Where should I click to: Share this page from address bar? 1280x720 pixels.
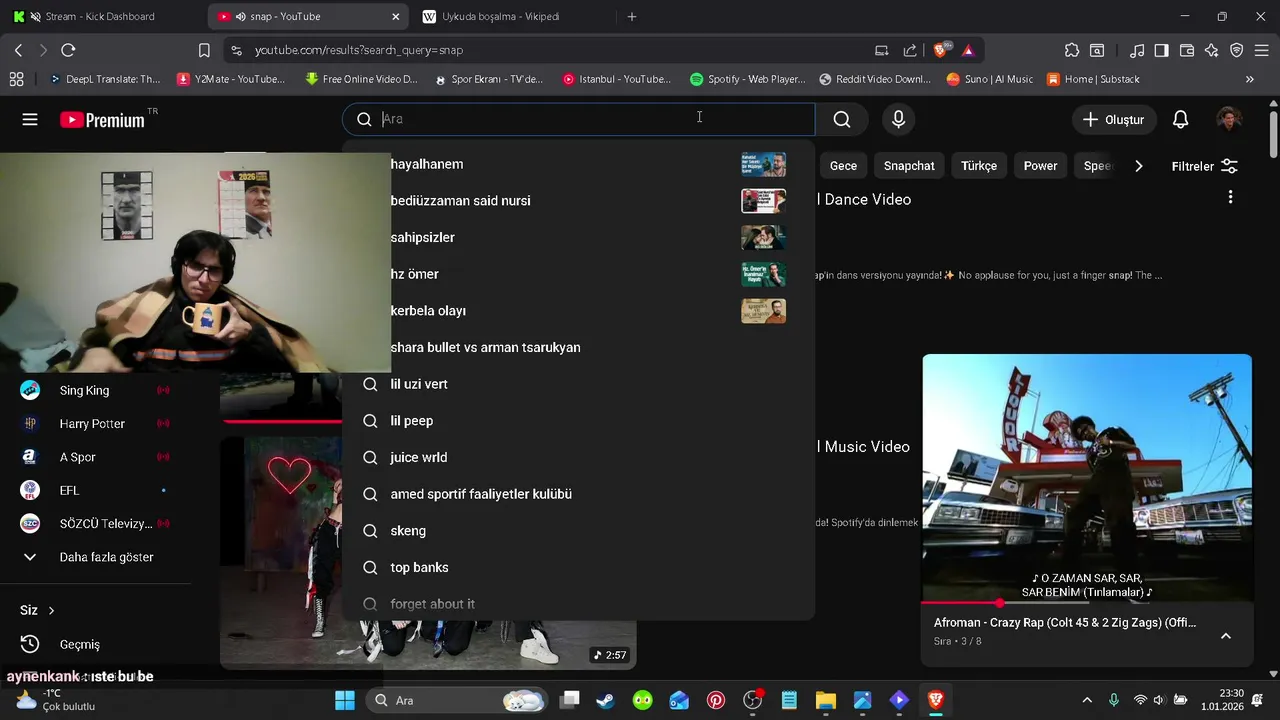tap(910, 50)
